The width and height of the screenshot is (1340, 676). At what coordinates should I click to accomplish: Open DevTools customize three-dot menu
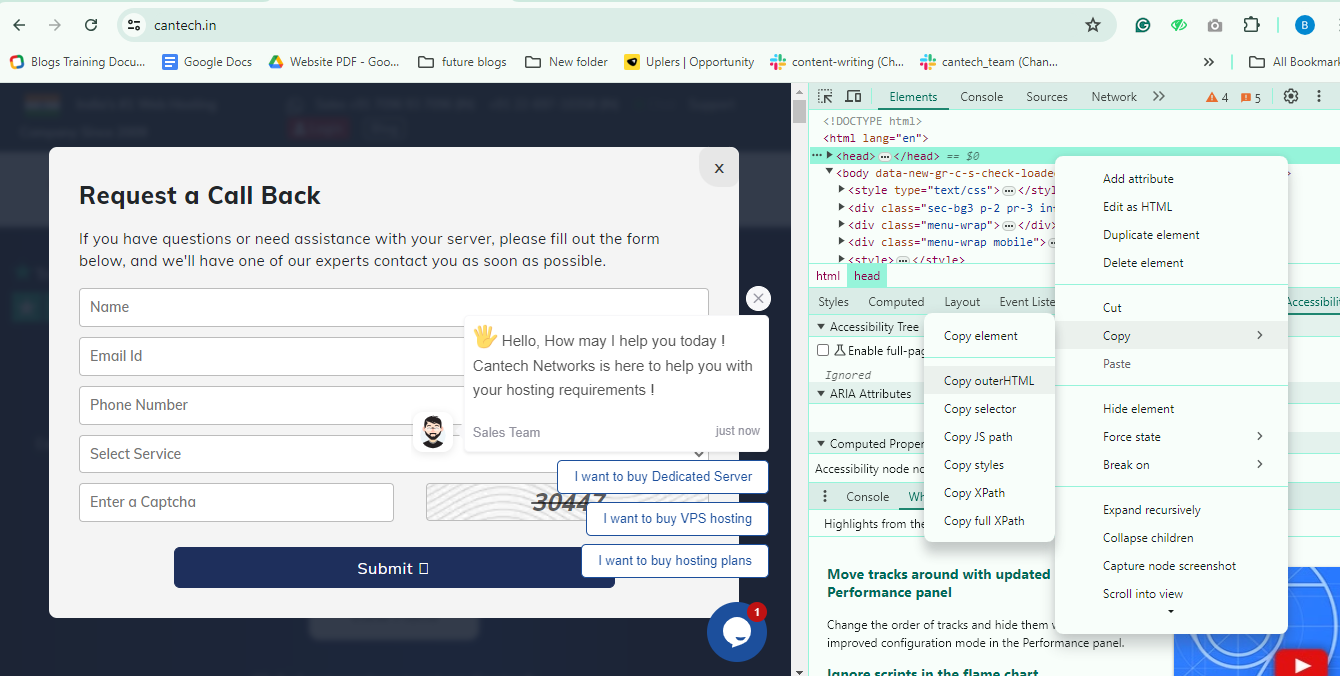(x=1319, y=97)
